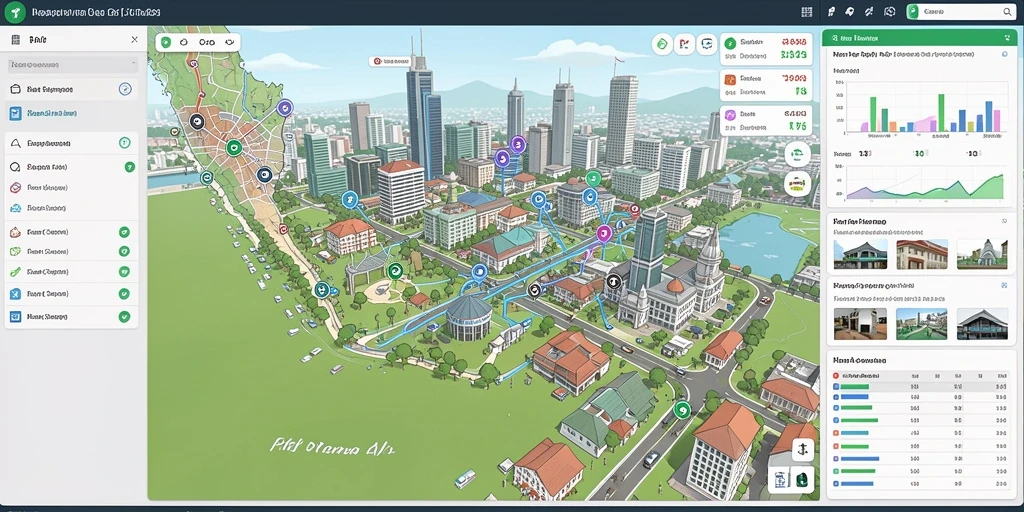The width and height of the screenshot is (1024, 512).
Task: Click the red circle icon in the table header
Action: pos(836,376)
